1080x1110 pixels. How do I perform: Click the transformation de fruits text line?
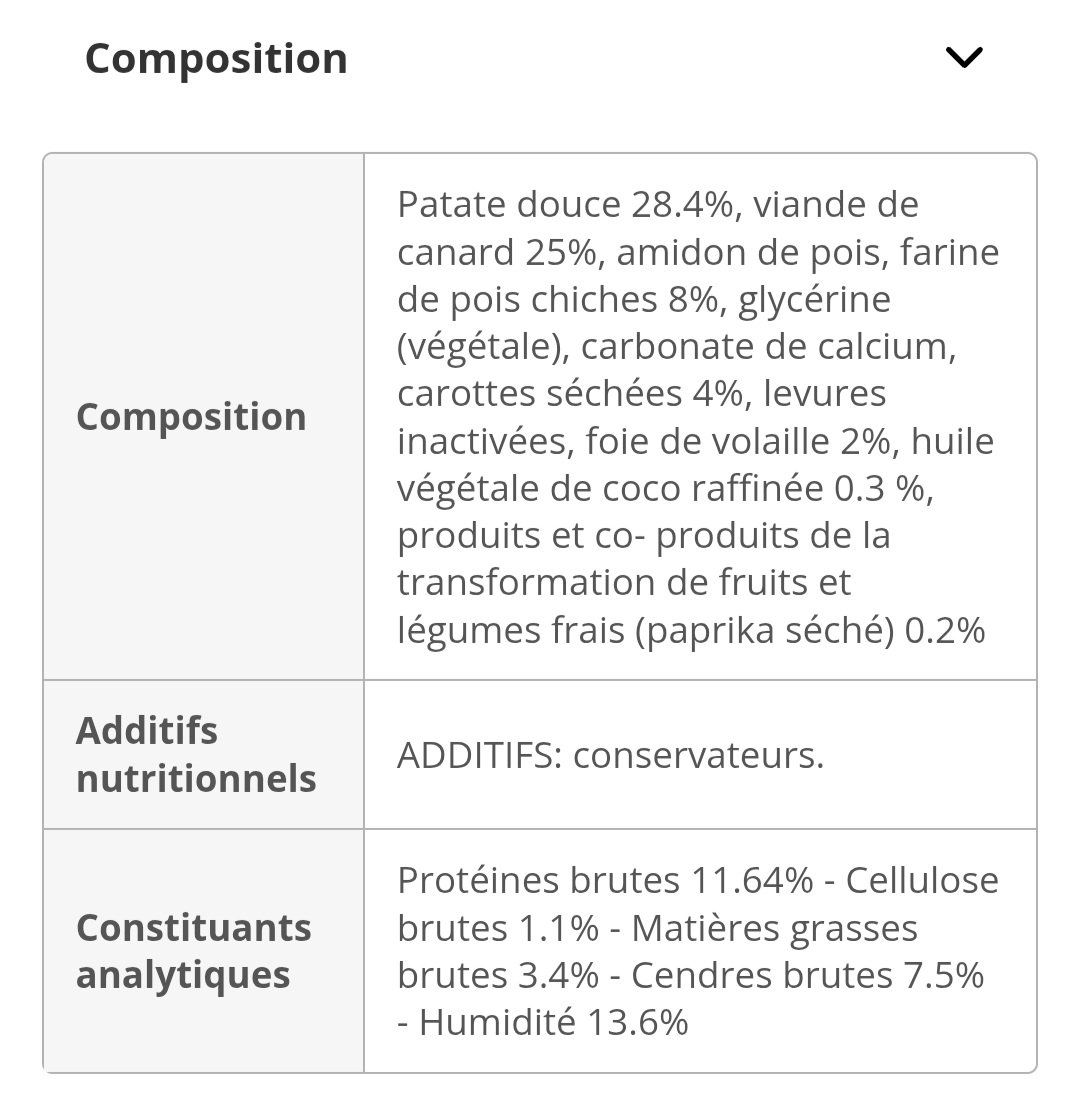pyautogui.click(x=624, y=582)
